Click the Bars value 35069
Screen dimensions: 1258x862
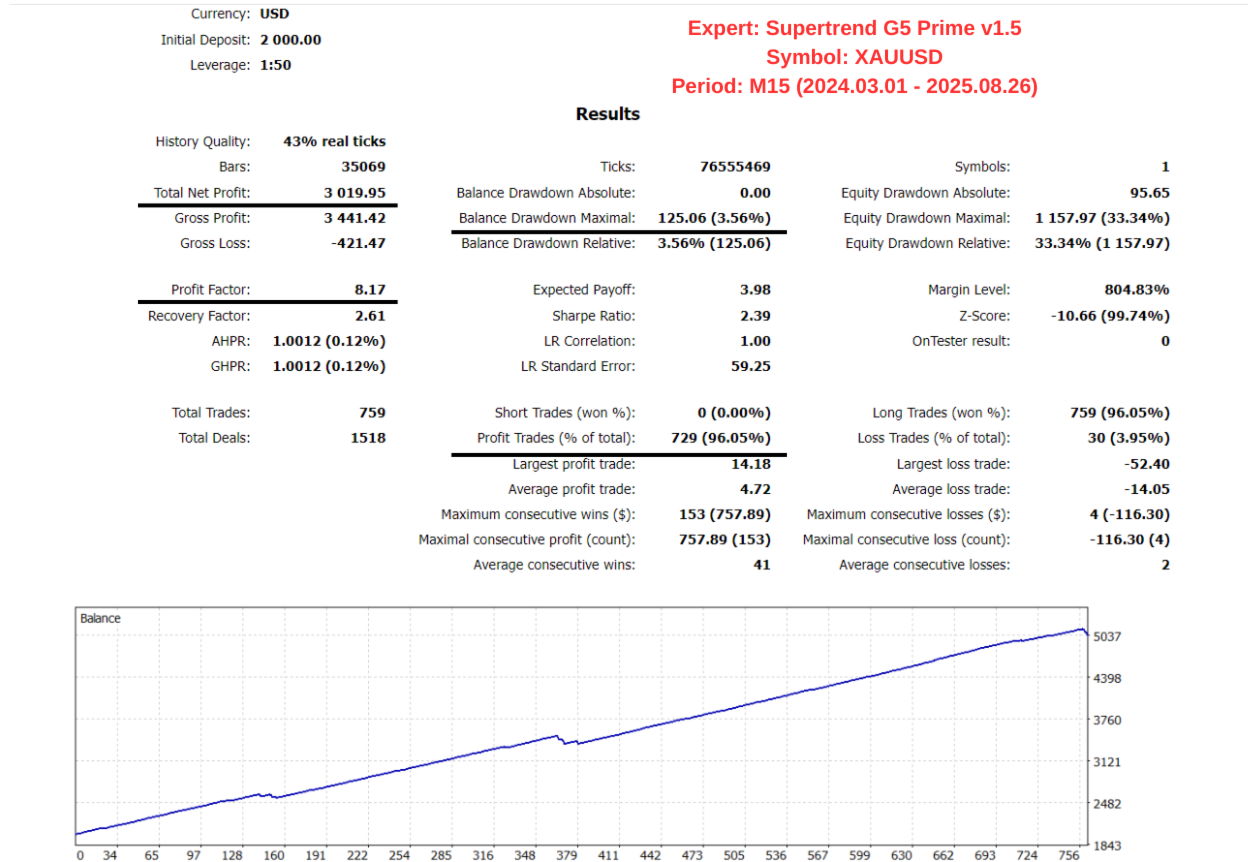[363, 167]
